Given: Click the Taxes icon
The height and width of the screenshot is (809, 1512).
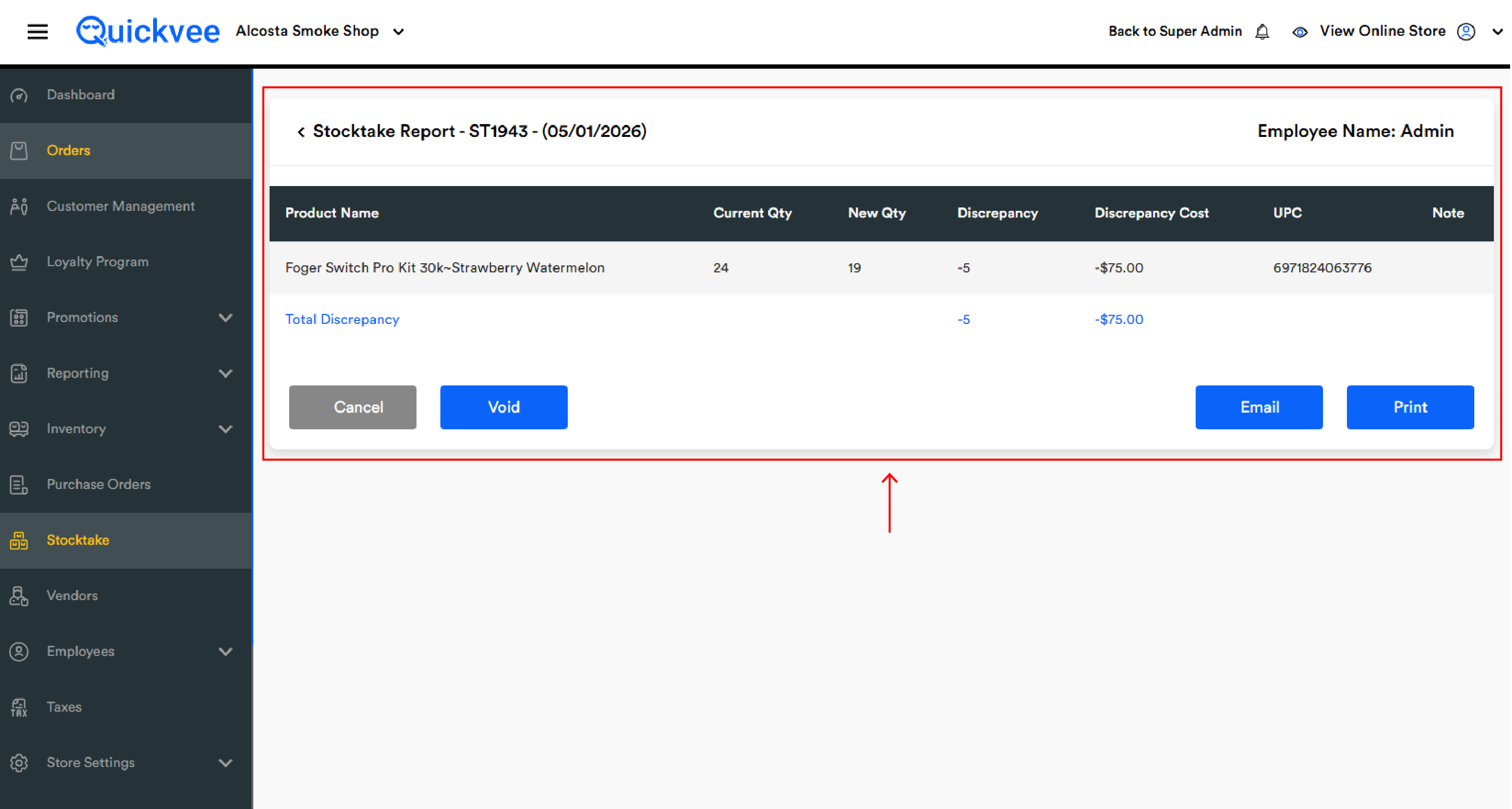Looking at the screenshot, I should (x=19, y=707).
